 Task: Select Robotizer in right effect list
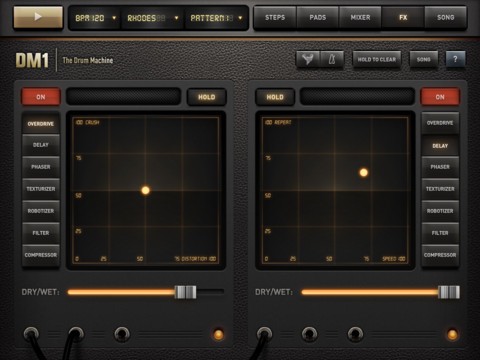pos(440,211)
